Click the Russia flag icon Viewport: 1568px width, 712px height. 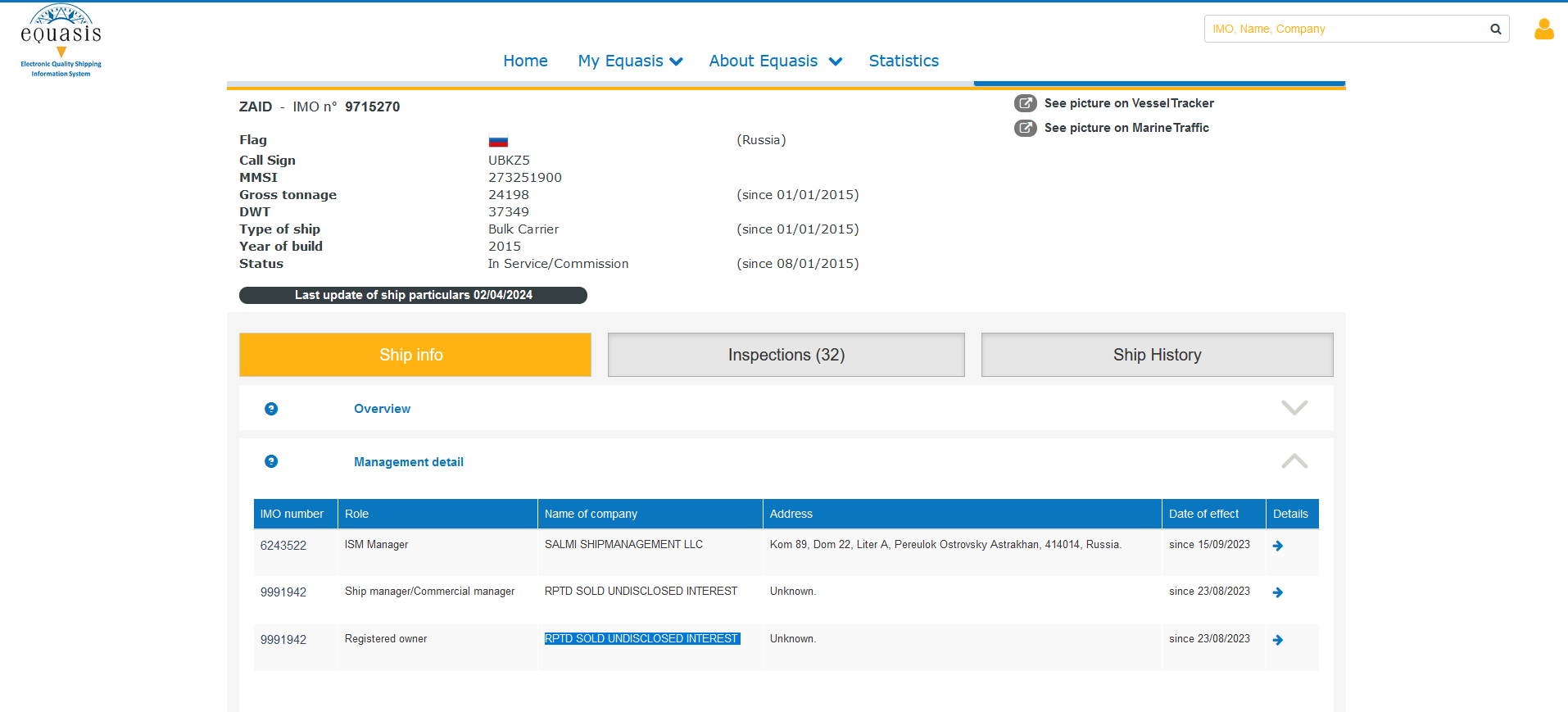[498, 141]
